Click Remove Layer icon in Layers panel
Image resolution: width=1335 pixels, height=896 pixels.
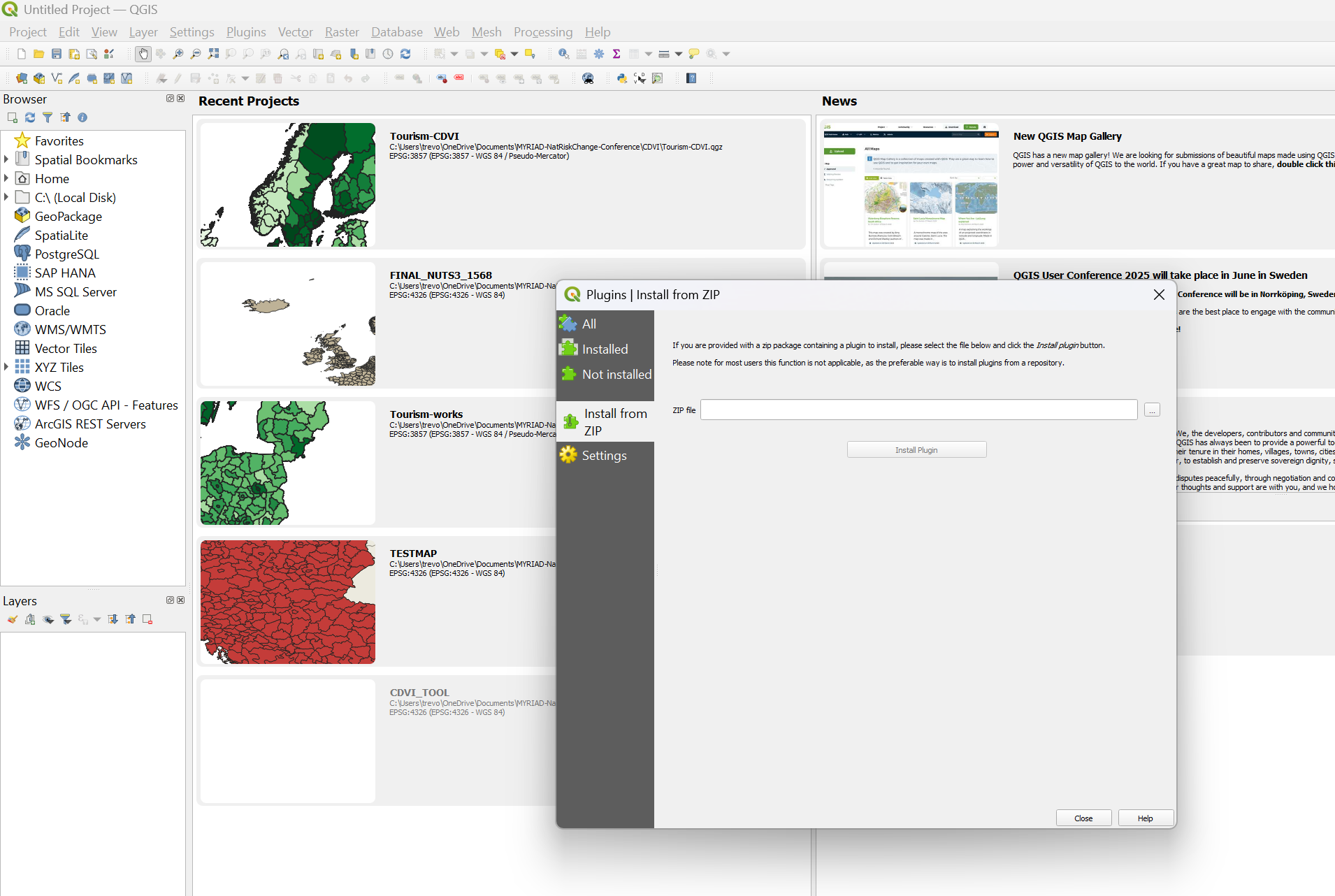point(147,619)
